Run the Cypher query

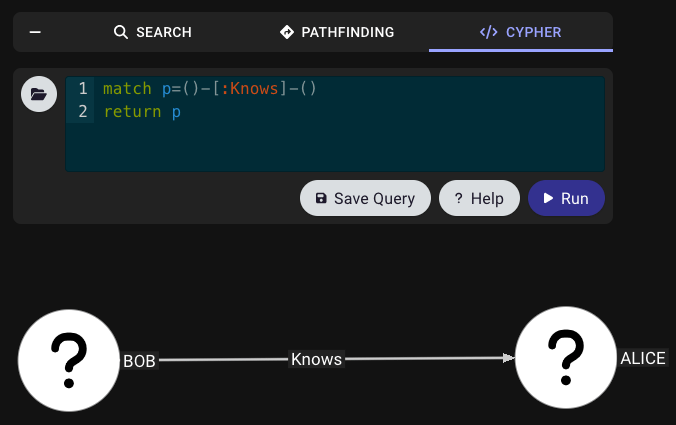click(566, 198)
